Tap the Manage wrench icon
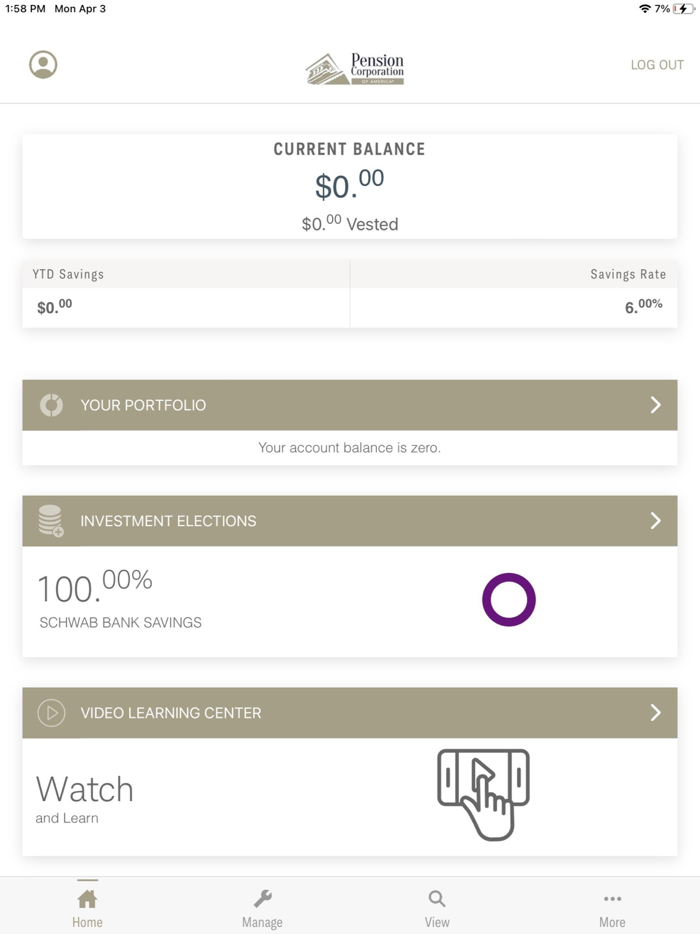 [x=262, y=897]
